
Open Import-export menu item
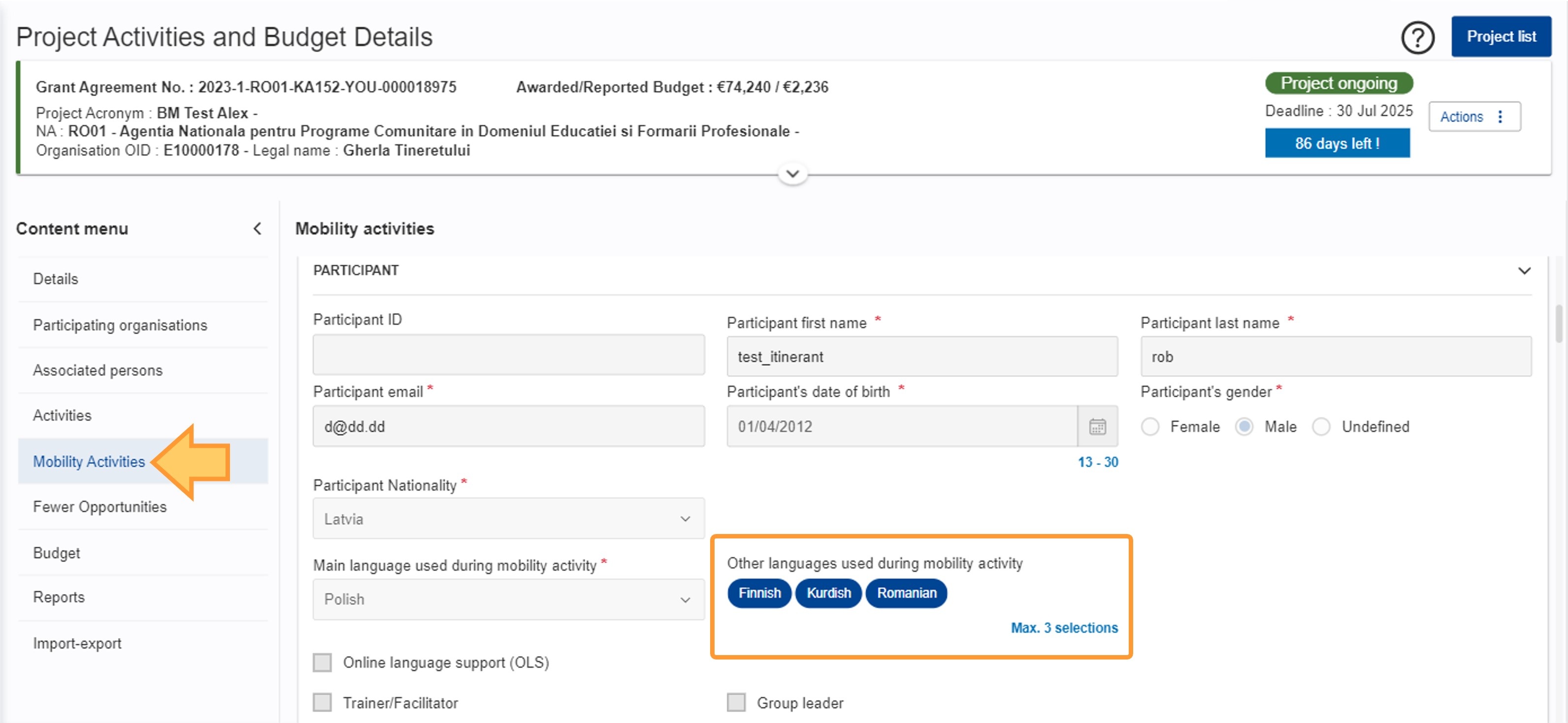[x=143, y=643]
